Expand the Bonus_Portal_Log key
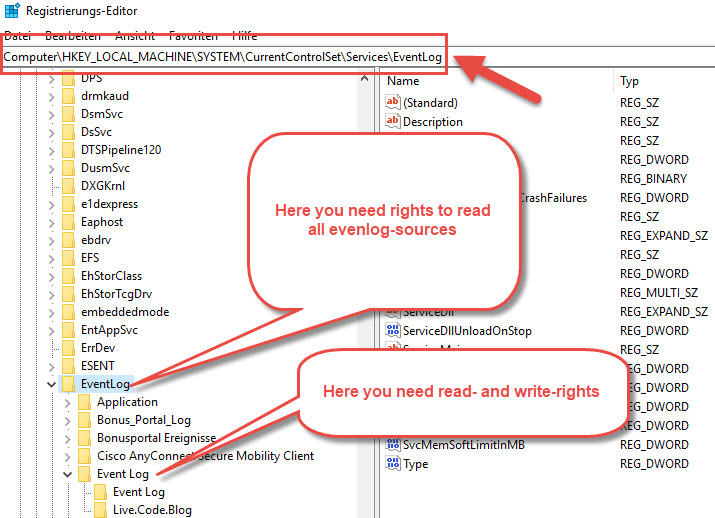Image resolution: width=715 pixels, height=518 pixels. 67,420
